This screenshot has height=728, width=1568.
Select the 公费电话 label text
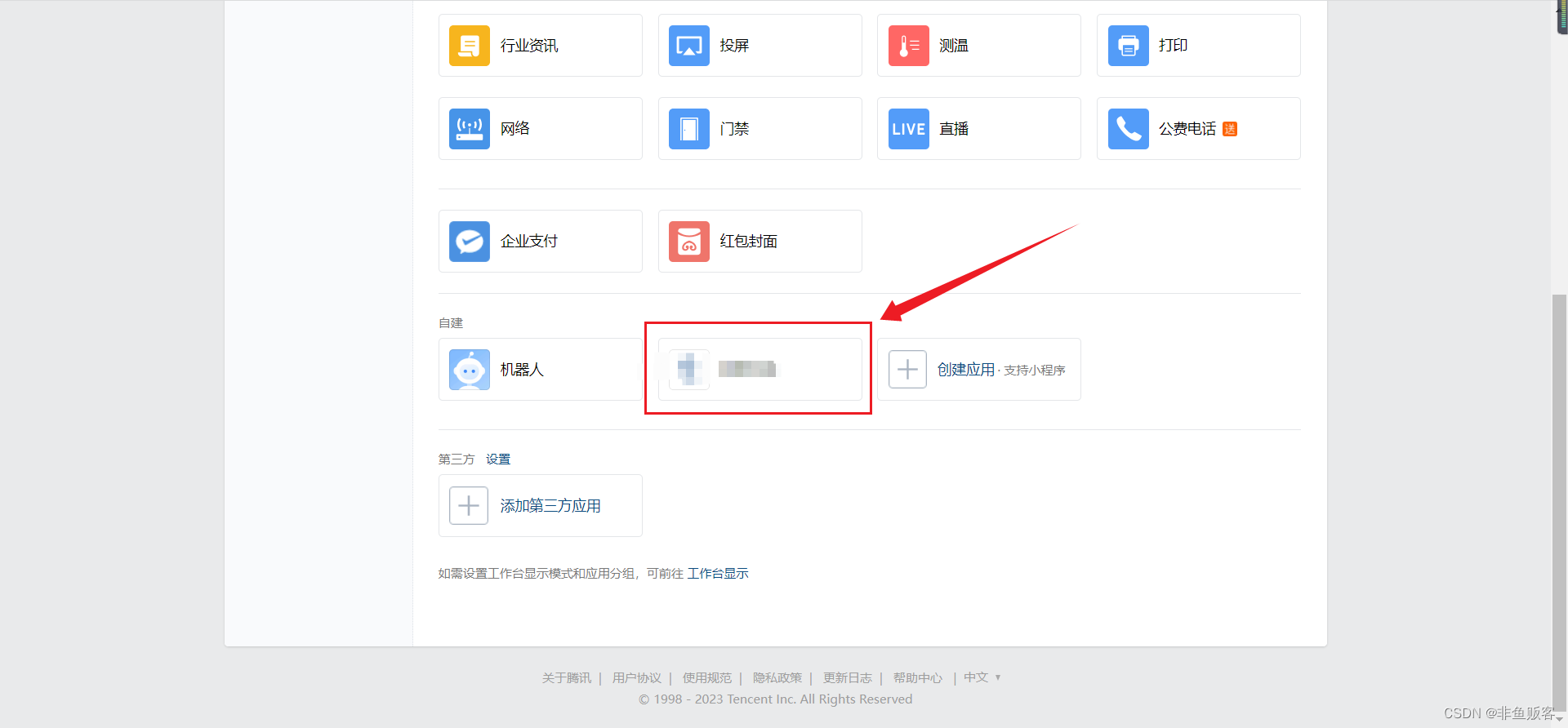(x=1187, y=129)
